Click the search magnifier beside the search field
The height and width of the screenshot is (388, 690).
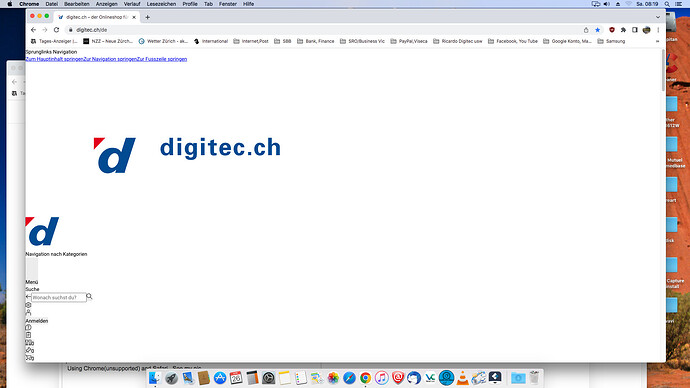[89, 296]
